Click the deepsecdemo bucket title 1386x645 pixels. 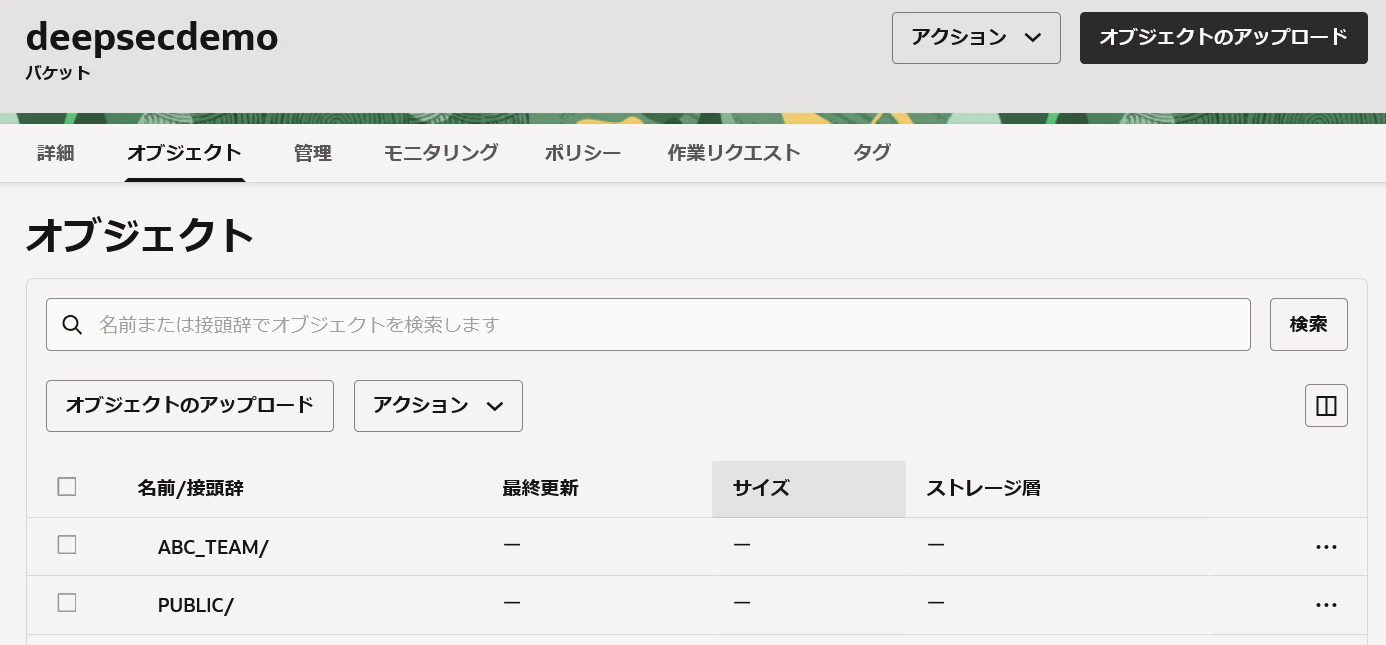click(152, 37)
